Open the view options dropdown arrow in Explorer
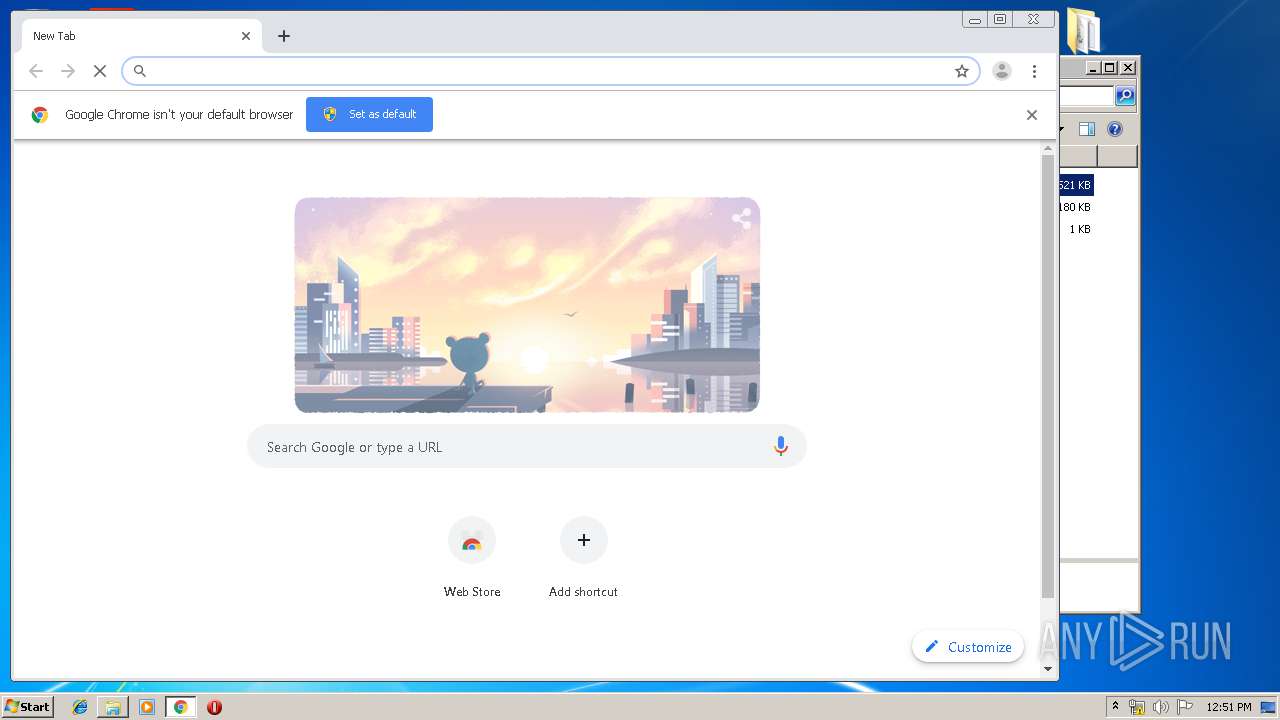This screenshot has width=1280, height=720. 1063,129
